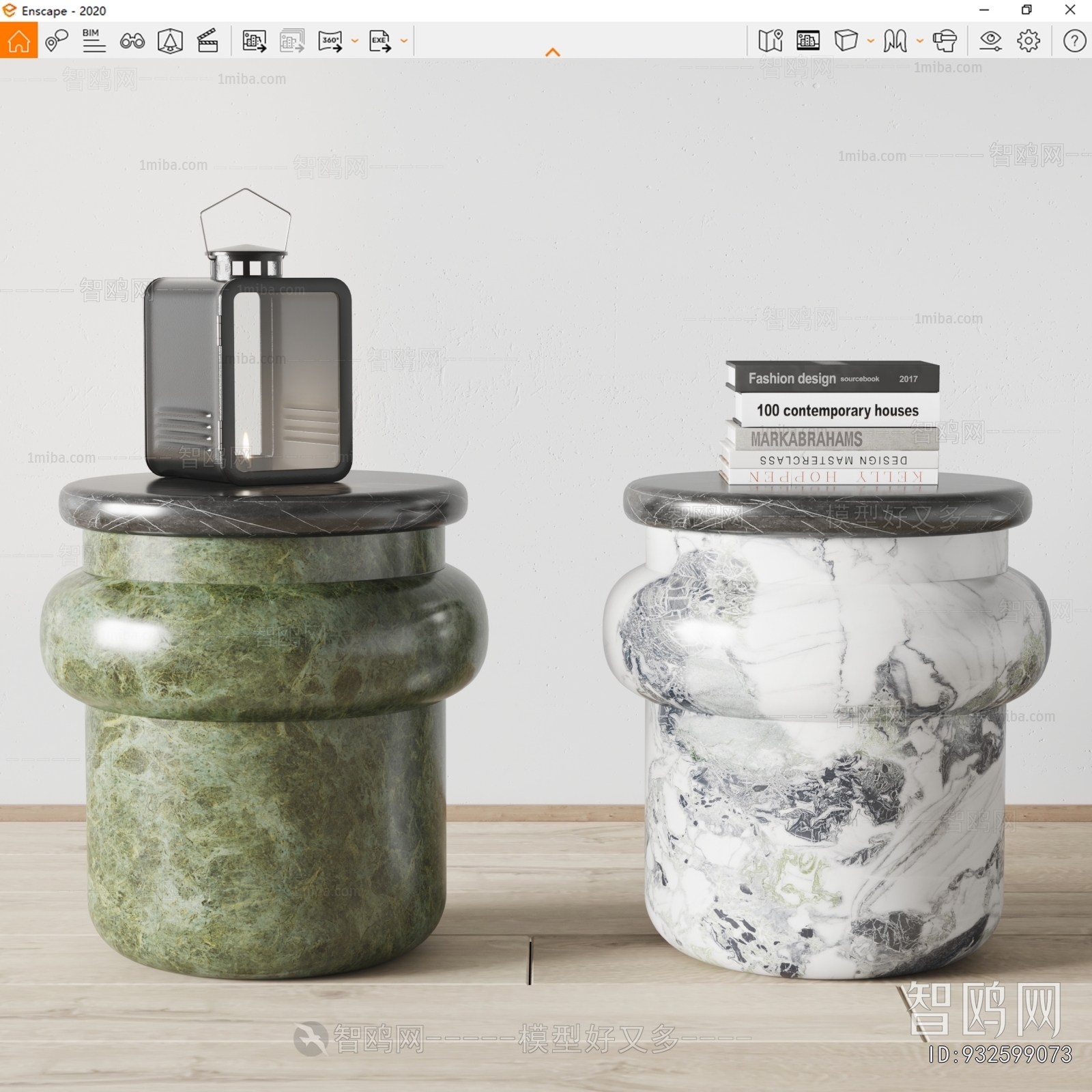Minimize the Enscape window
This screenshot has width=1092, height=1092.
[983, 10]
